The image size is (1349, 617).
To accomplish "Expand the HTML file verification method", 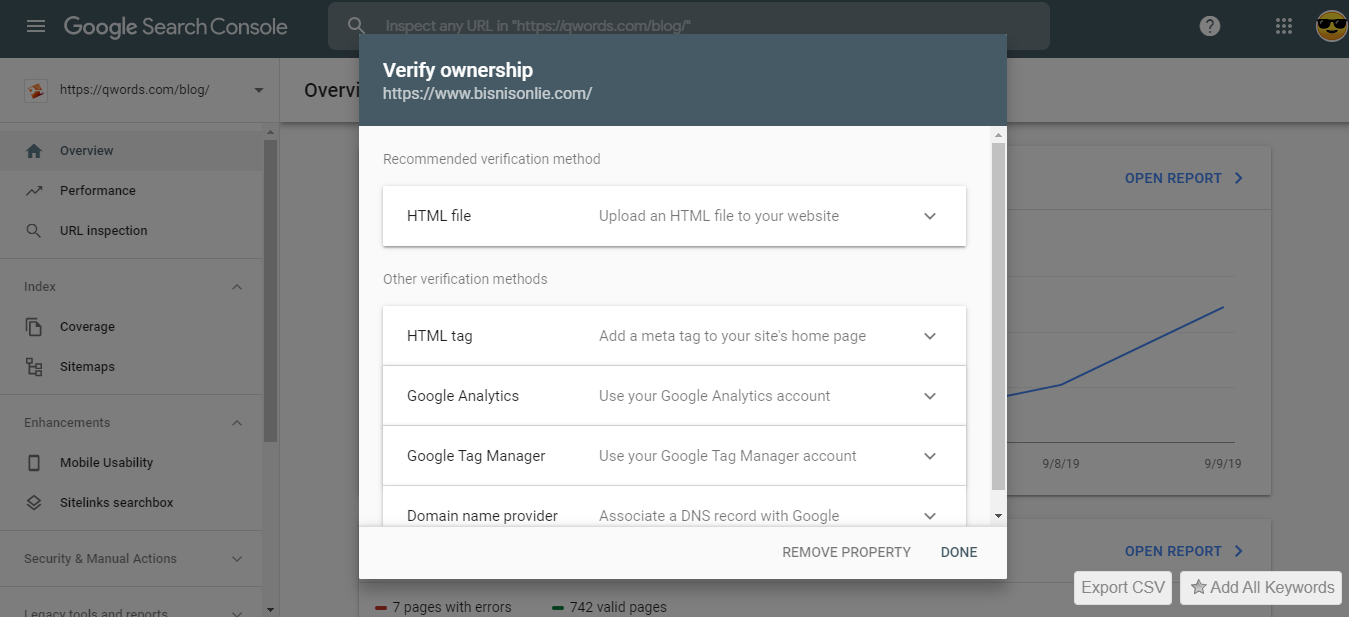I will click(x=930, y=216).
